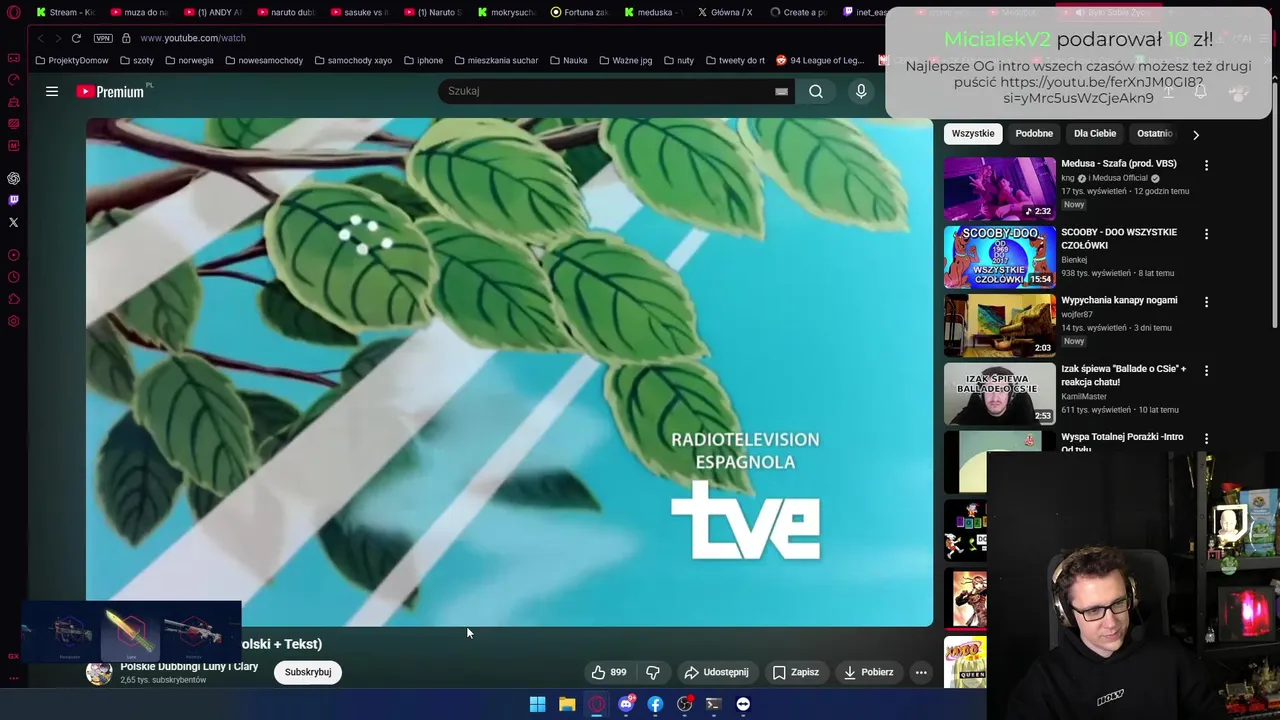Open the on-screen keyboard in search box

pyautogui.click(x=781, y=91)
